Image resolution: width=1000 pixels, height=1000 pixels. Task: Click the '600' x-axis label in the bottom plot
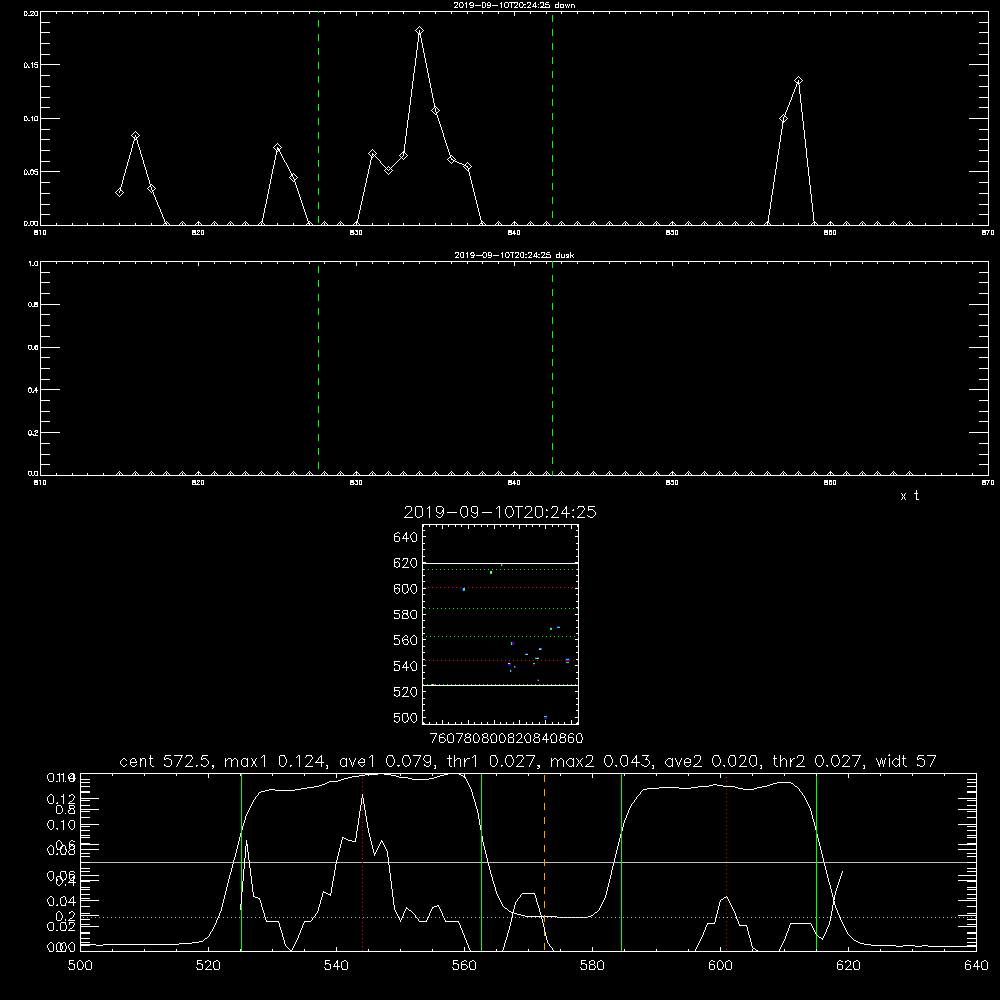click(721, 966)
